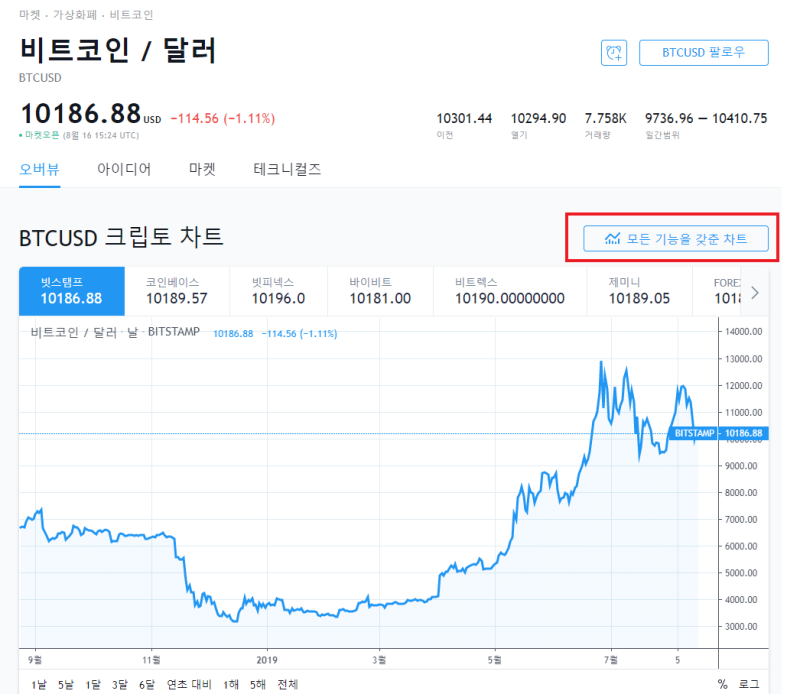This screenshot has height=694, width=800.
Task: Set chart range to 5날
Action: click(65, 684)
